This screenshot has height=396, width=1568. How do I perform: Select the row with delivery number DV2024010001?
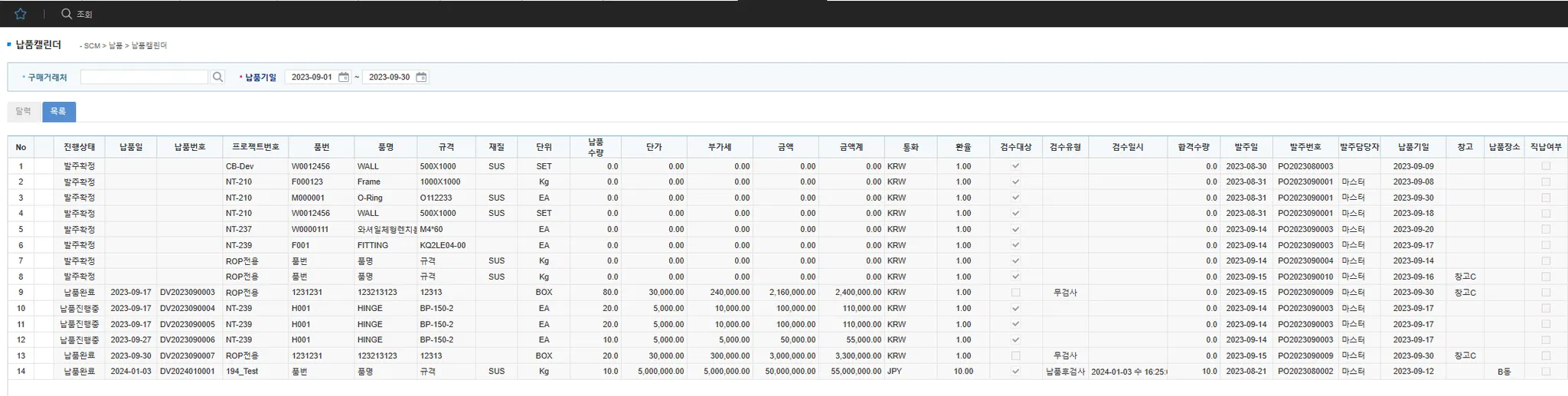(x=188, y=371)
